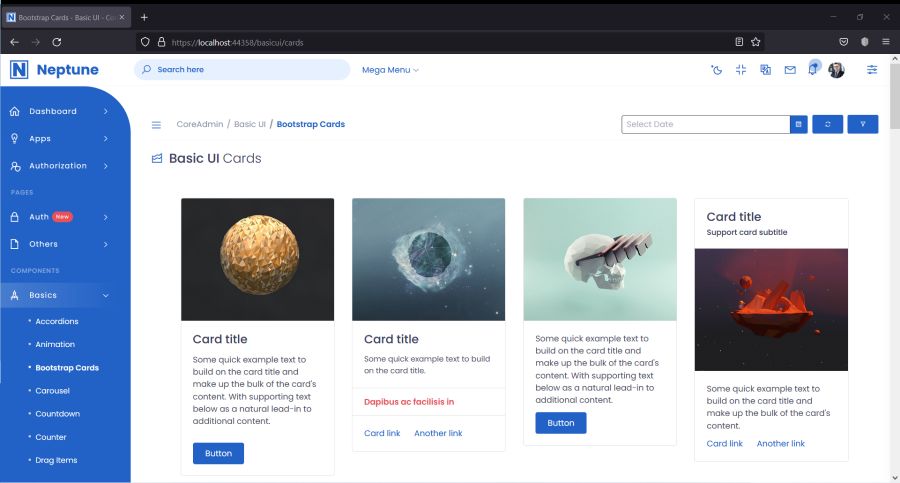Reload the page in browser

[x=57, y=42]
